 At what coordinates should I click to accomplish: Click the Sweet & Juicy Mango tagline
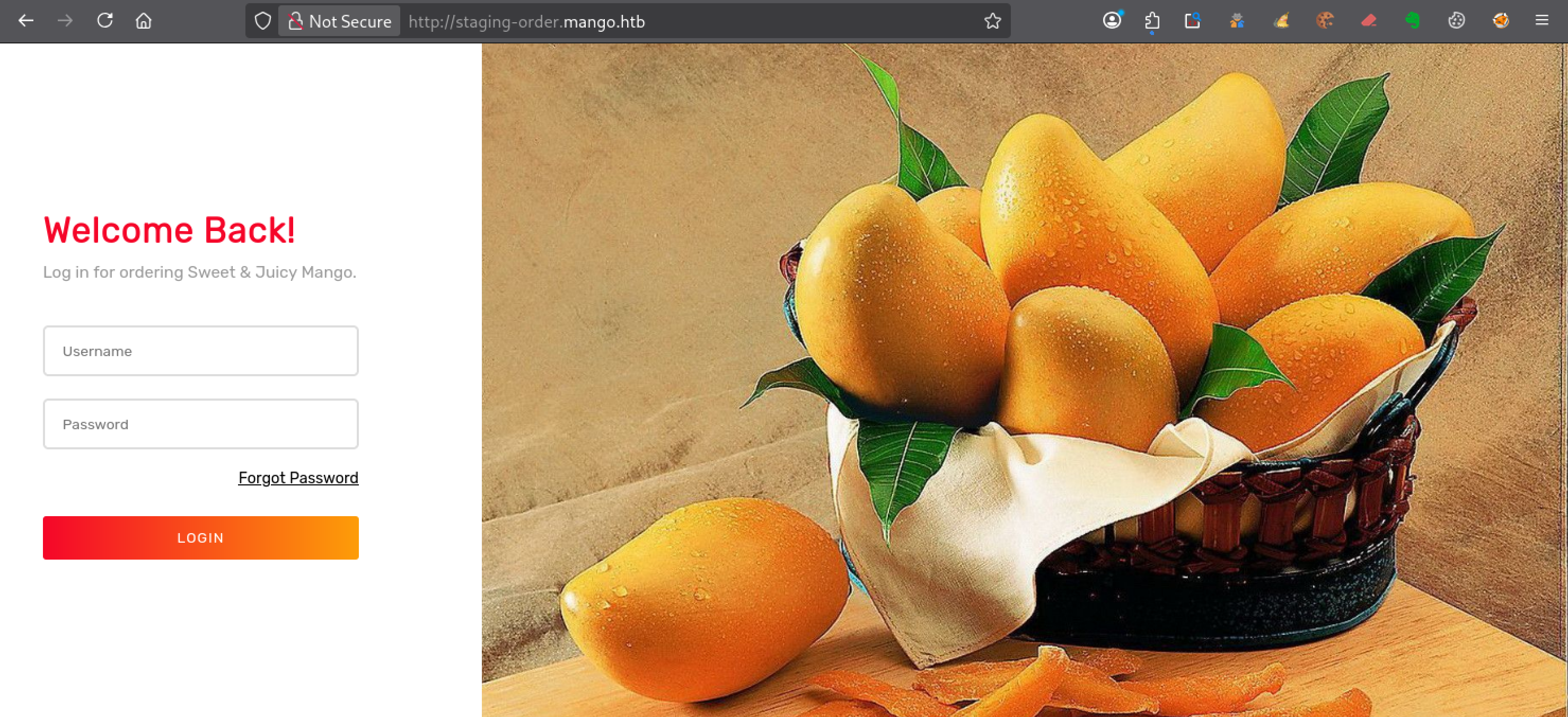point(200,272)
